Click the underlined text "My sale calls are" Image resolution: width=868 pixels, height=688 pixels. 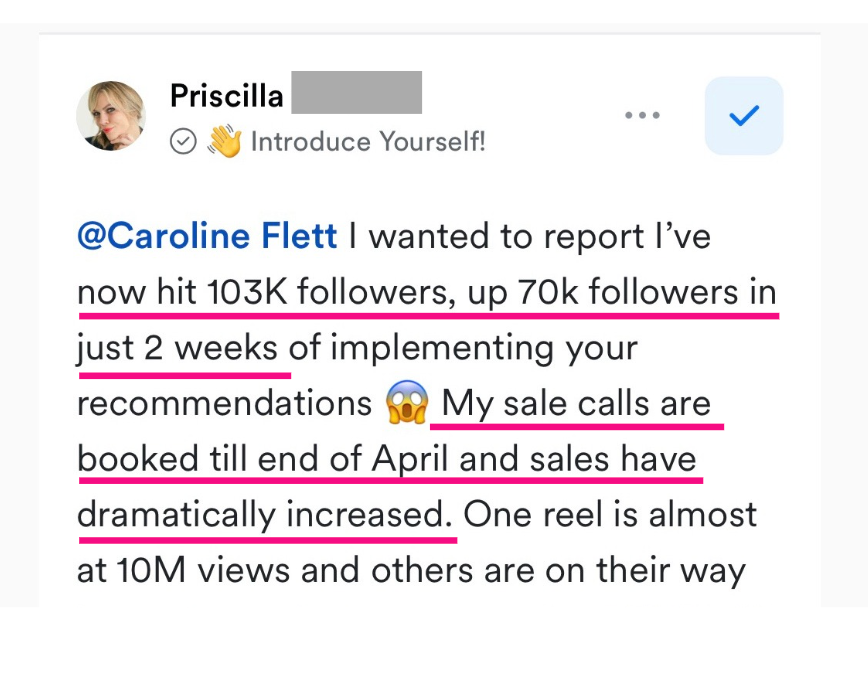coord(576,404)
